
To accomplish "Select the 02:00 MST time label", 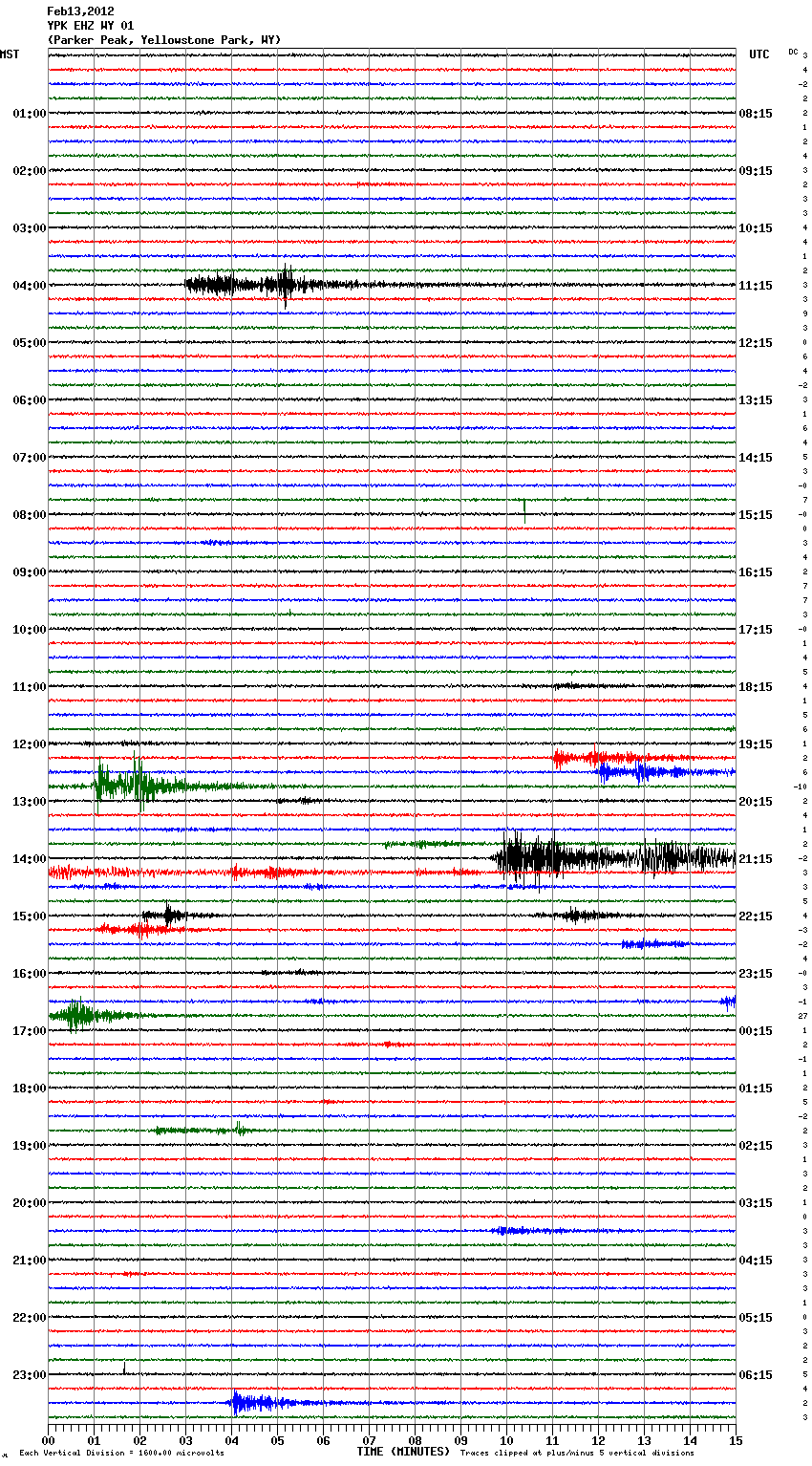I will [30, 171].
